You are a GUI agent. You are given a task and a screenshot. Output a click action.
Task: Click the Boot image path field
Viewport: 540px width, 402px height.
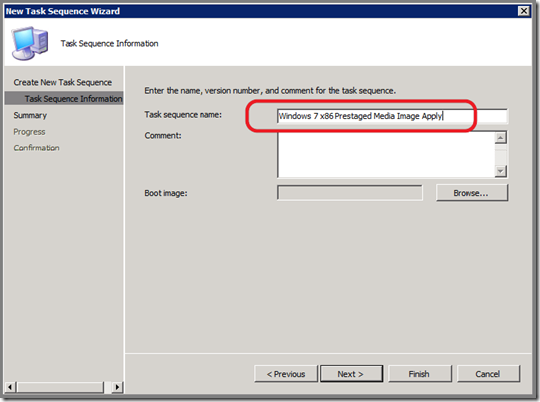350,193
